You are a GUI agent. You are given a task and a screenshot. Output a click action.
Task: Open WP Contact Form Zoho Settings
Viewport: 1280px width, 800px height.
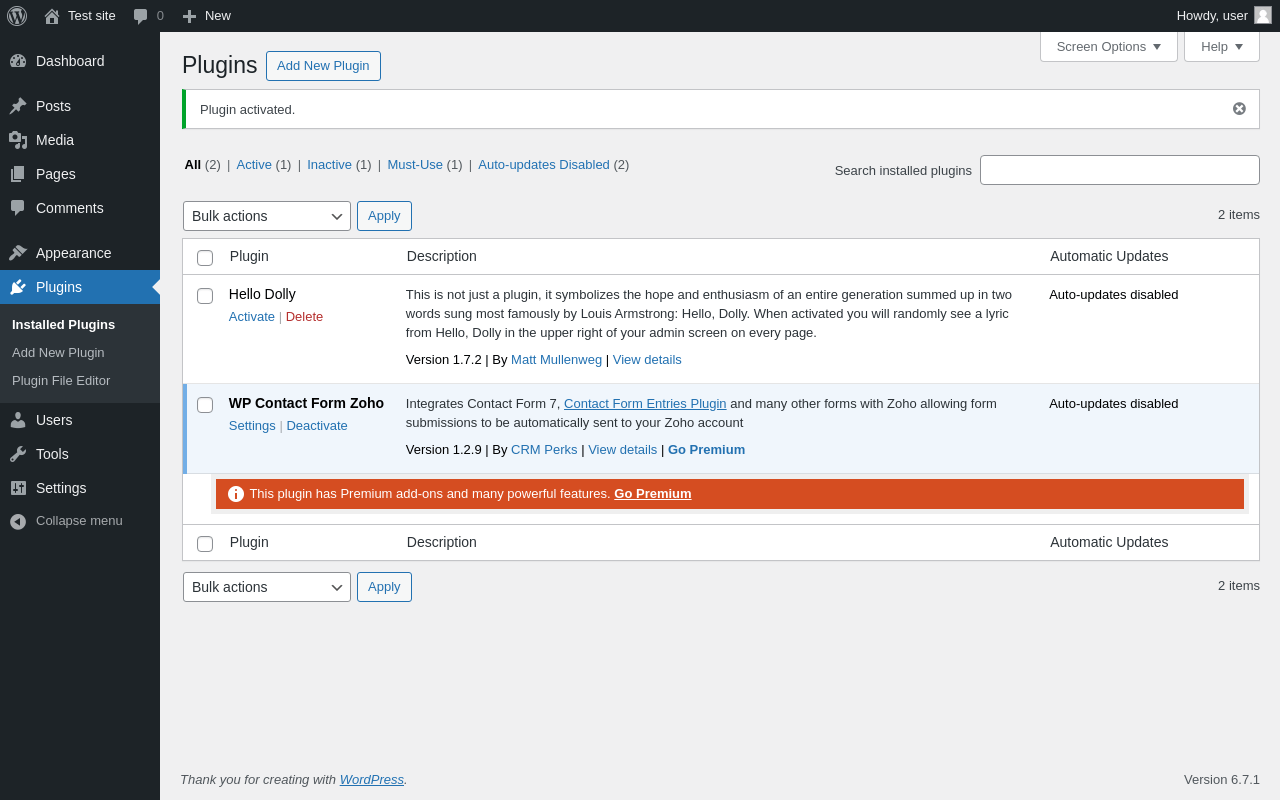[252, 425]
